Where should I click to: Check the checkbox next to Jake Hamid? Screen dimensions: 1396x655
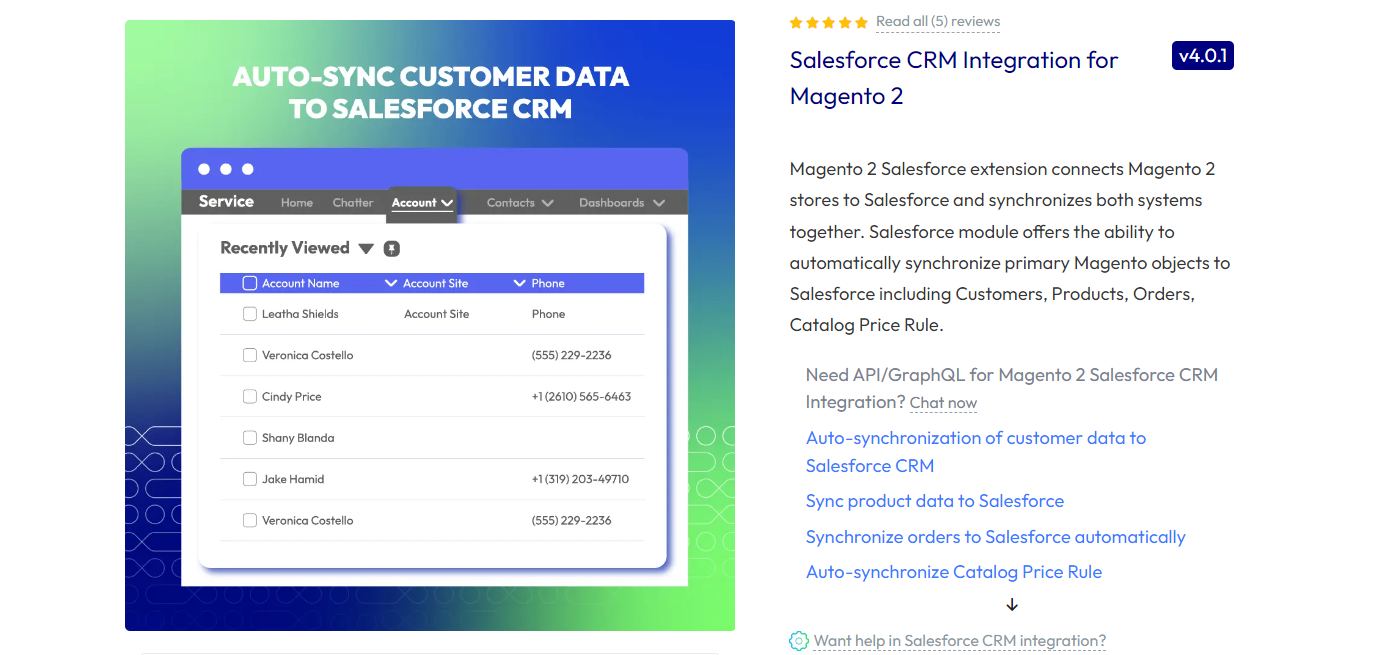tap(249, 478)
